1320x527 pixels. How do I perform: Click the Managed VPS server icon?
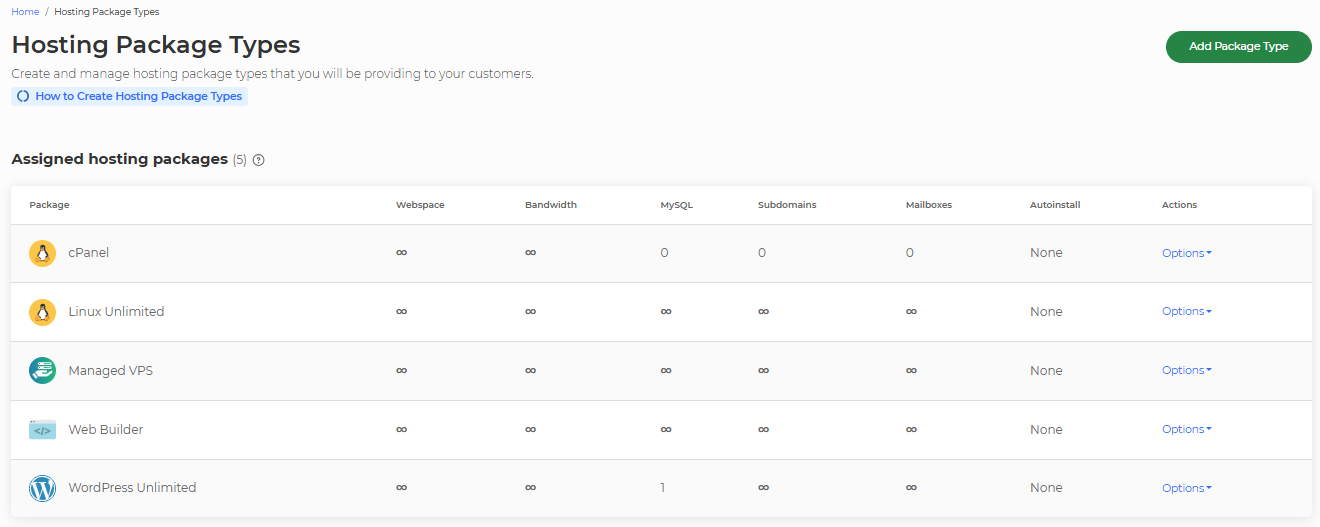tap(42, 371)
